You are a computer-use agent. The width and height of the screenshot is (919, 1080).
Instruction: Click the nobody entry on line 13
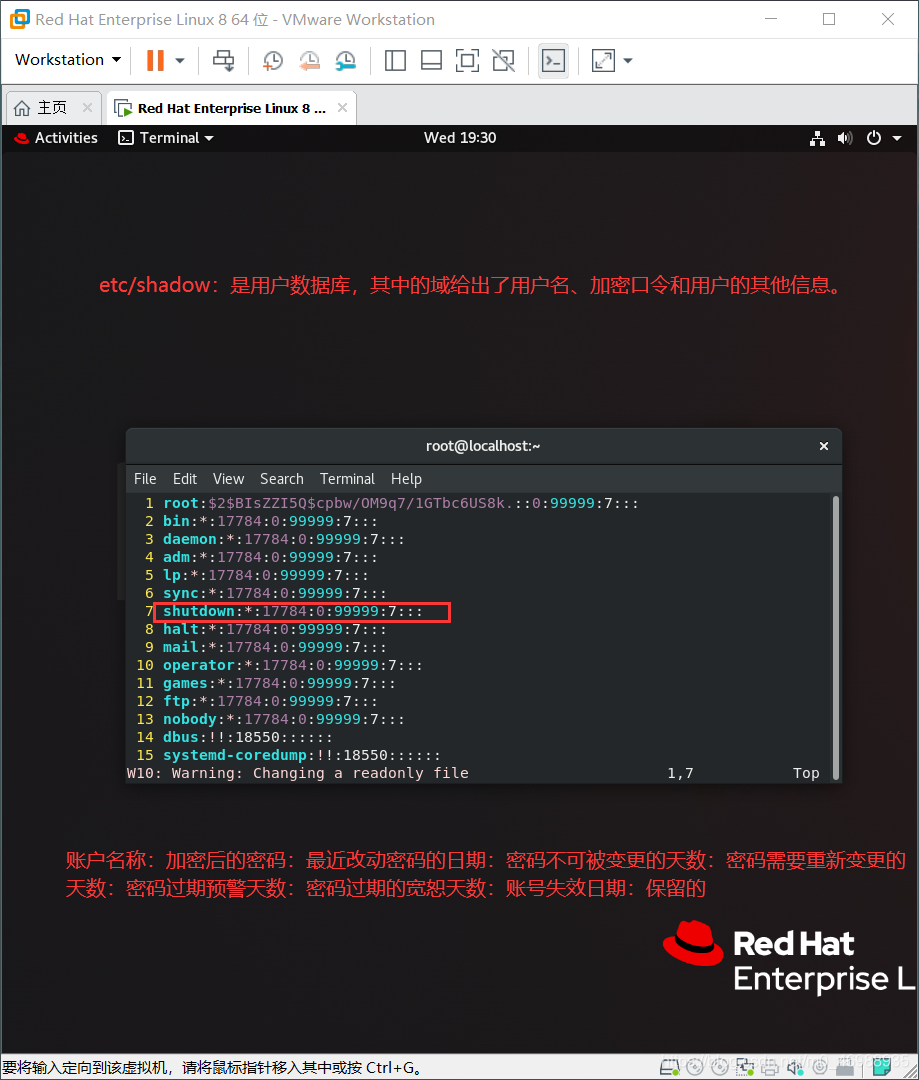284,719
